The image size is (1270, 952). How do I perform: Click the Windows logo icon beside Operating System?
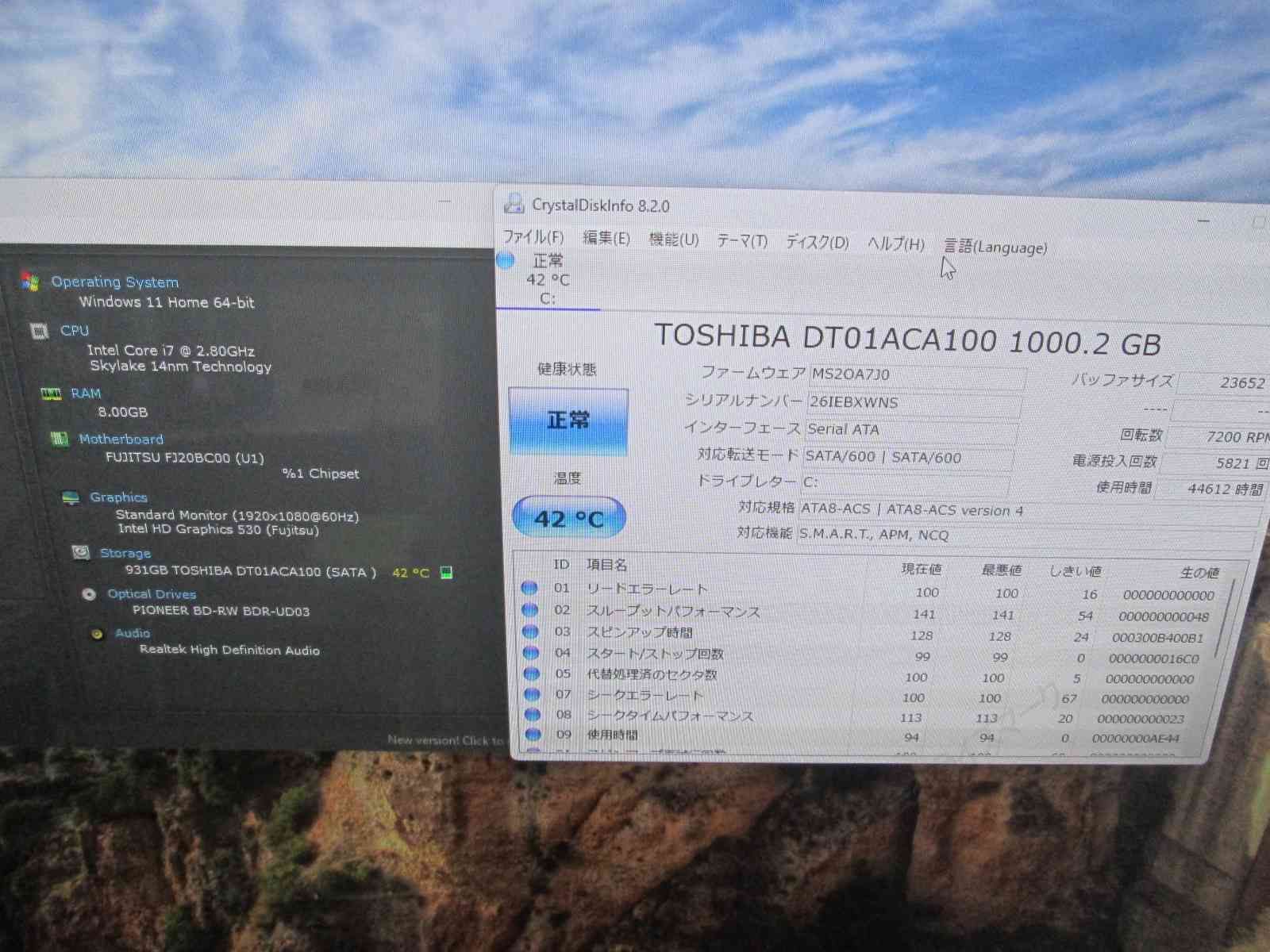tap(30, 281)
